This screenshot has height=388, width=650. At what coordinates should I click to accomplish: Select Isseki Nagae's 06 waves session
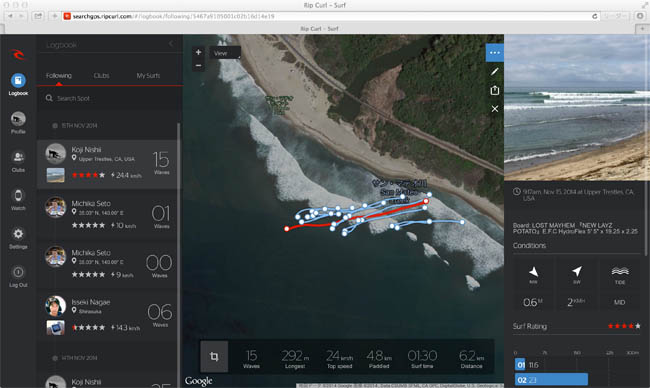108,316
